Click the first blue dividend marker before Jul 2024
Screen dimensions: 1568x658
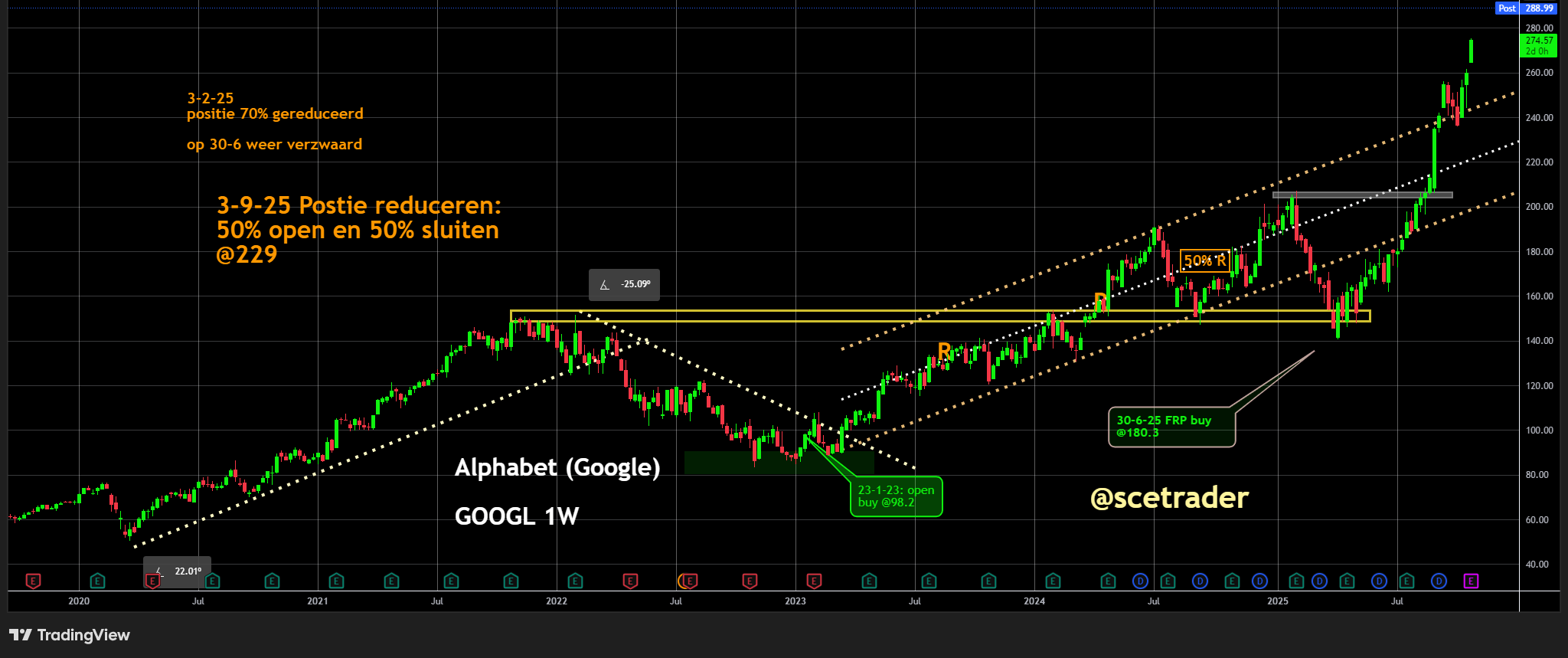(1140, 581)
